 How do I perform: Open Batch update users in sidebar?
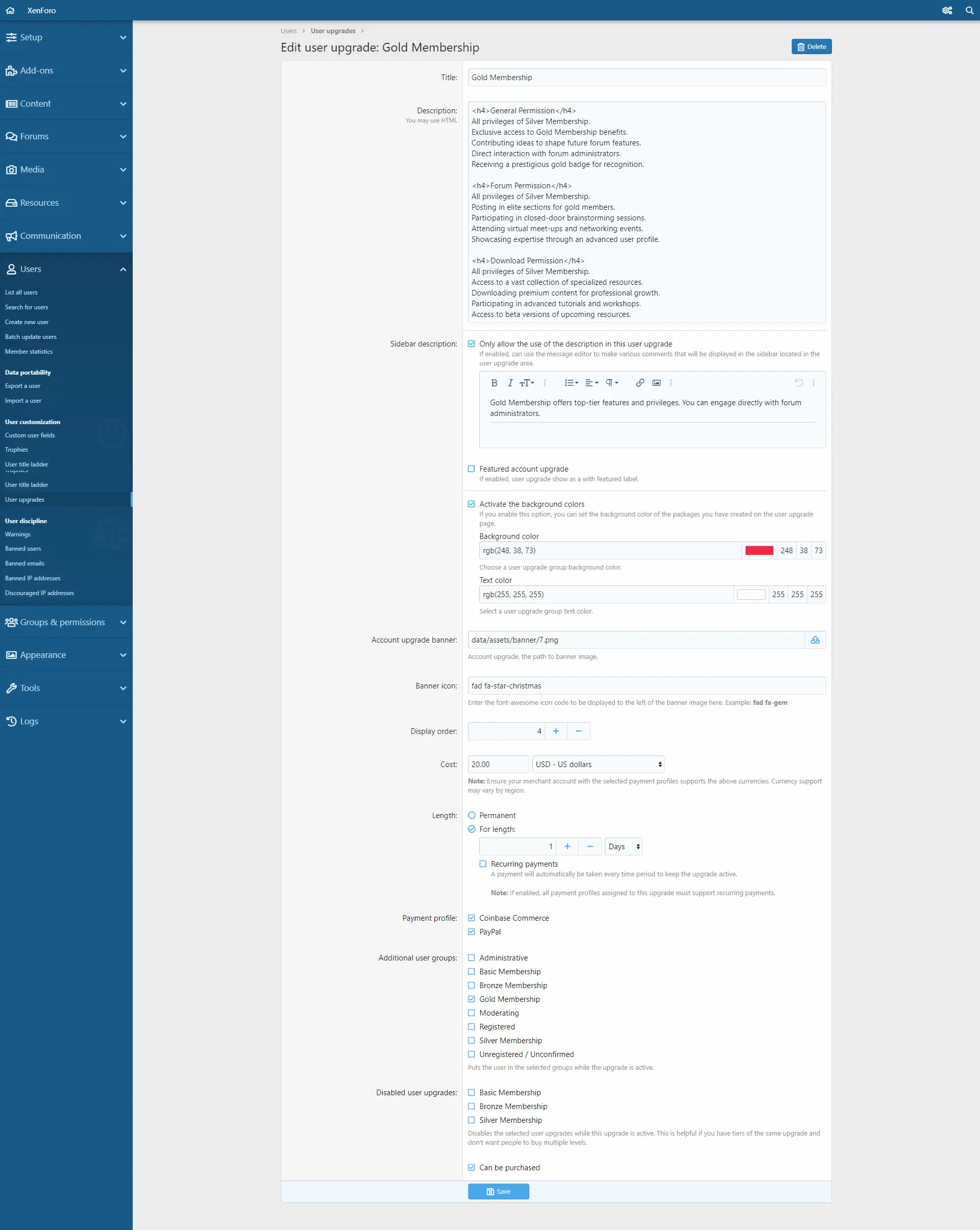click(x=31, y=337)
